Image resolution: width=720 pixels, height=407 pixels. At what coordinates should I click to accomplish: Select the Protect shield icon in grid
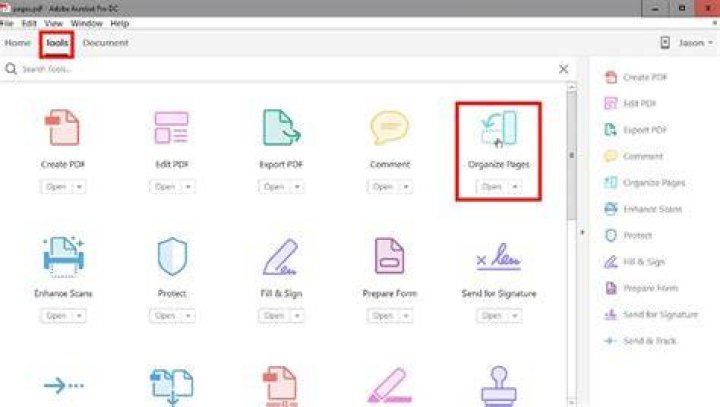(172, 256)
